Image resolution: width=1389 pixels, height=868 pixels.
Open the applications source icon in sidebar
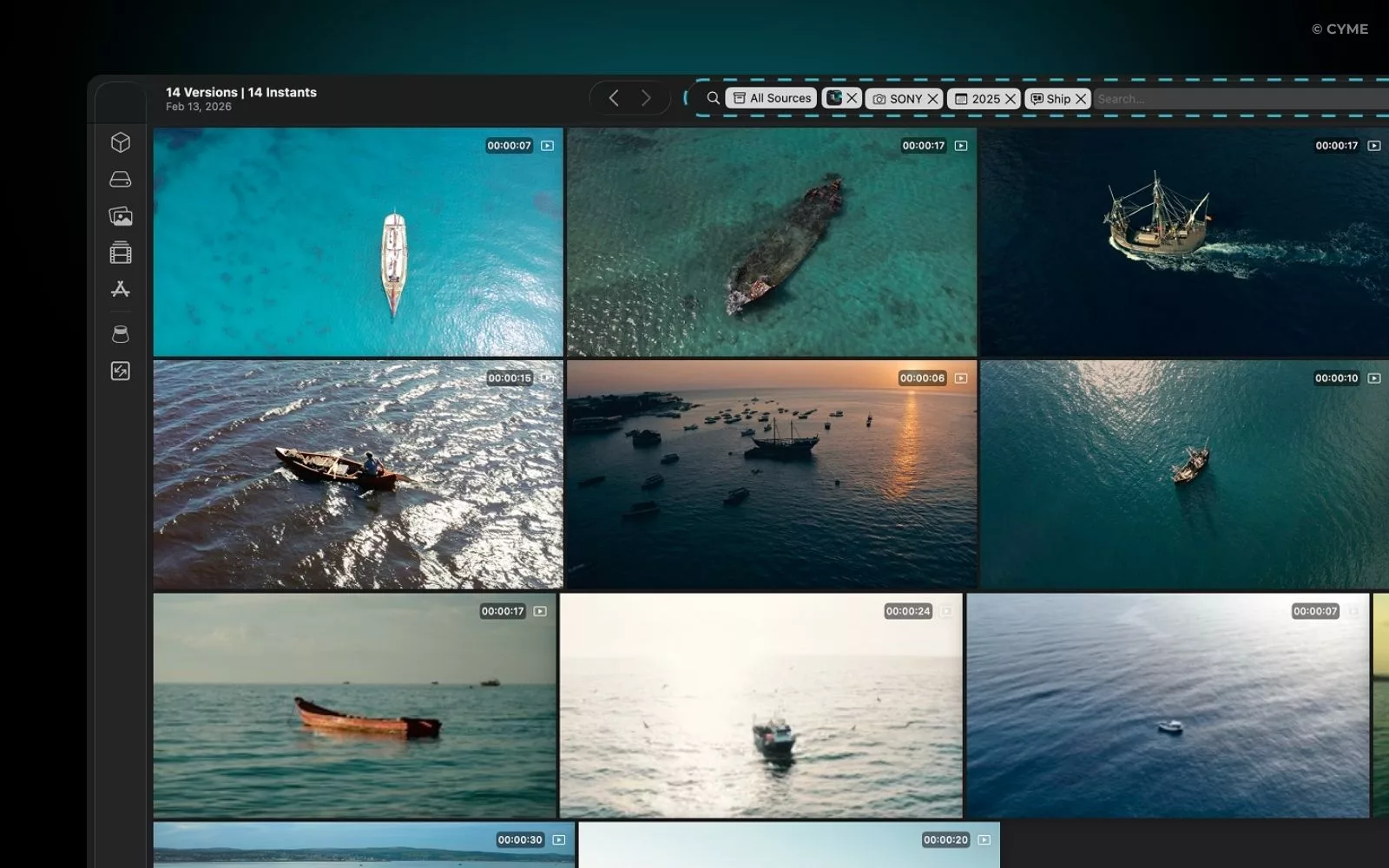[x=120, y=289]
